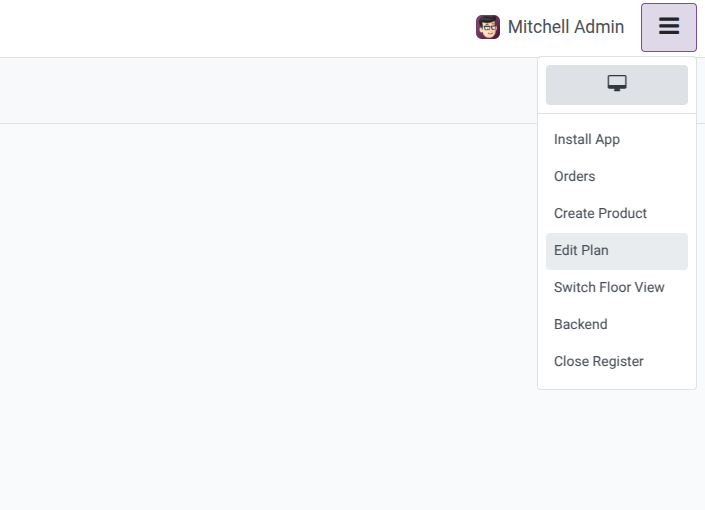Screen dimensions: 705x510
Task: Select the highlighted Edit Plan entry
Action: (581, 250)
